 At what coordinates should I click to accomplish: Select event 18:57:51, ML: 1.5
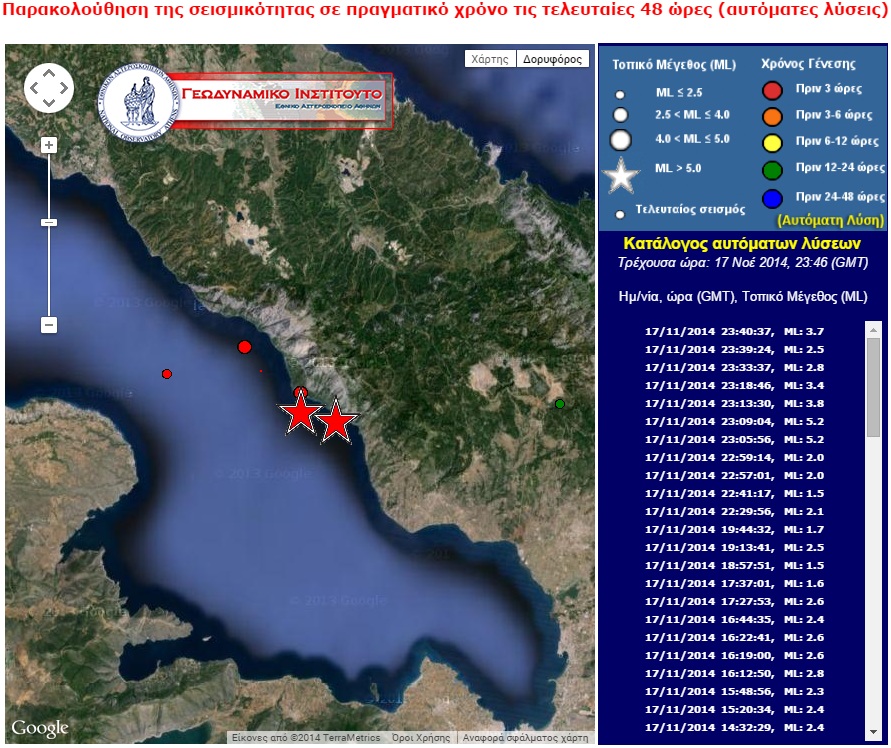pos(734,566)
